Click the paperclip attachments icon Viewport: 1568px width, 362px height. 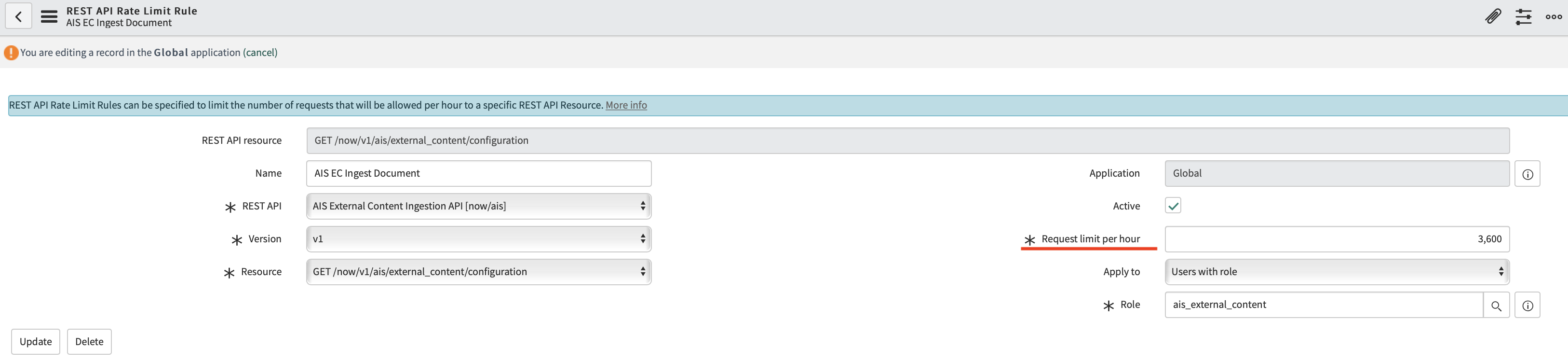tap(1492, 16)
